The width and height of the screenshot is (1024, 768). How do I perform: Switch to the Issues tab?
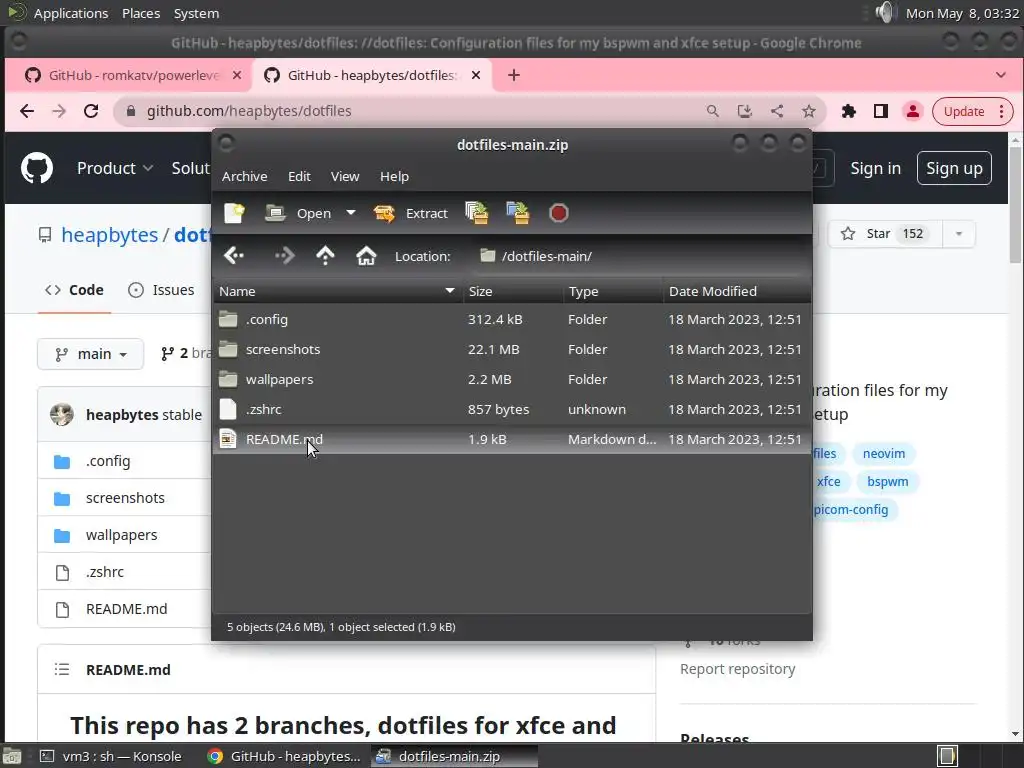coord(161,290)
